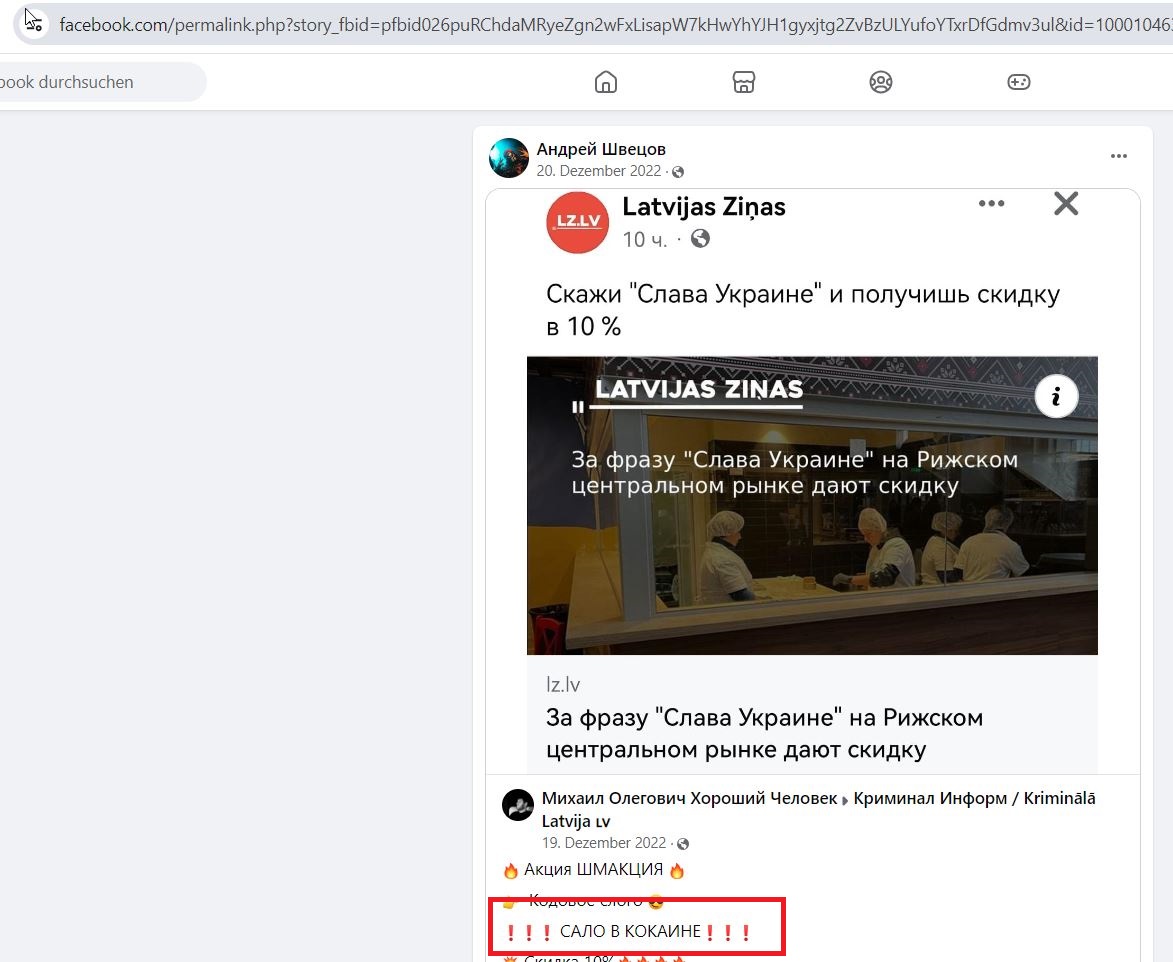Click the info i button on article image
1173x962 pixels.
pyautogui.click(x=1056, y=396)
